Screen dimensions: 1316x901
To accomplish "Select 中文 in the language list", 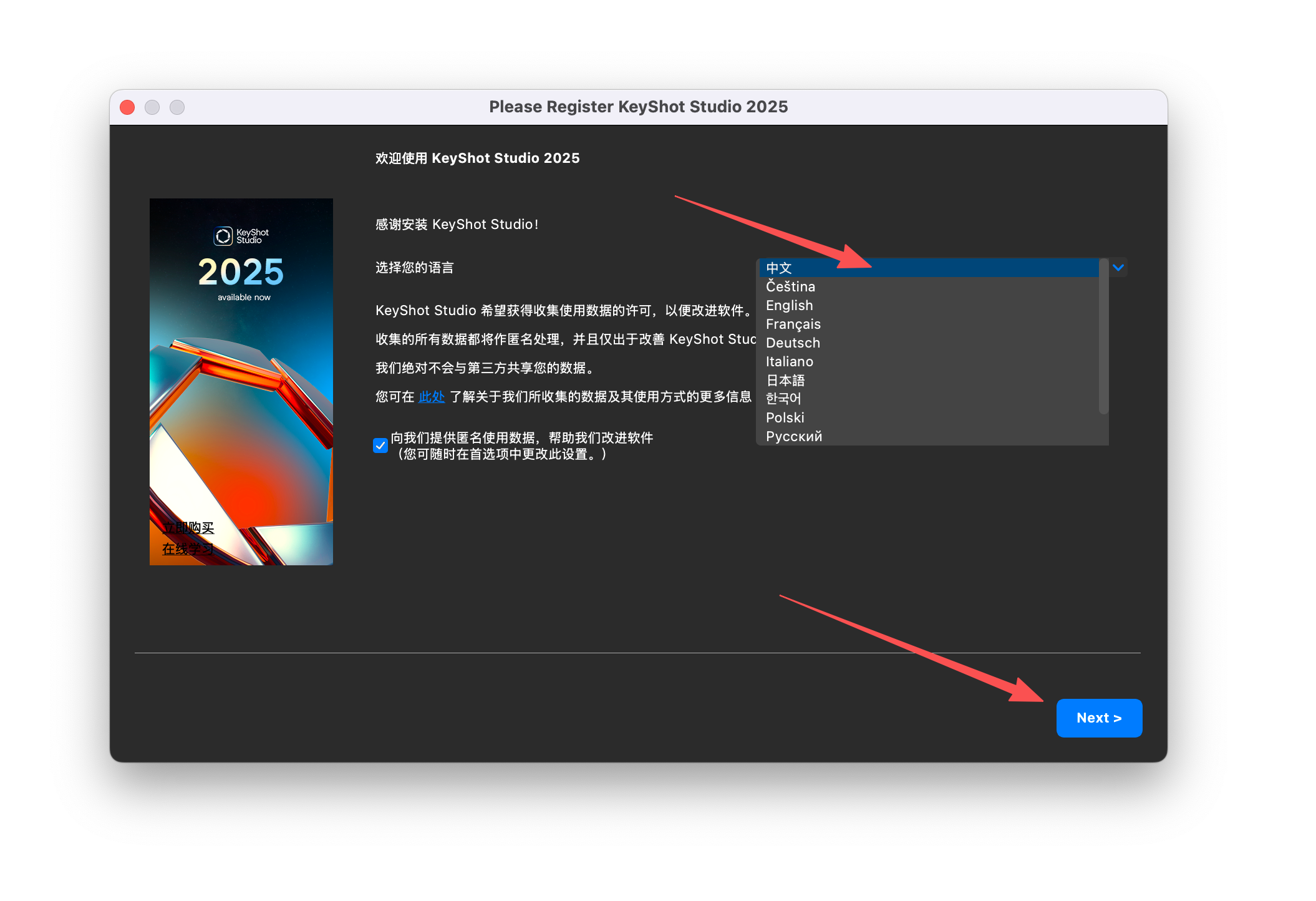I will (x=779, y=268).
